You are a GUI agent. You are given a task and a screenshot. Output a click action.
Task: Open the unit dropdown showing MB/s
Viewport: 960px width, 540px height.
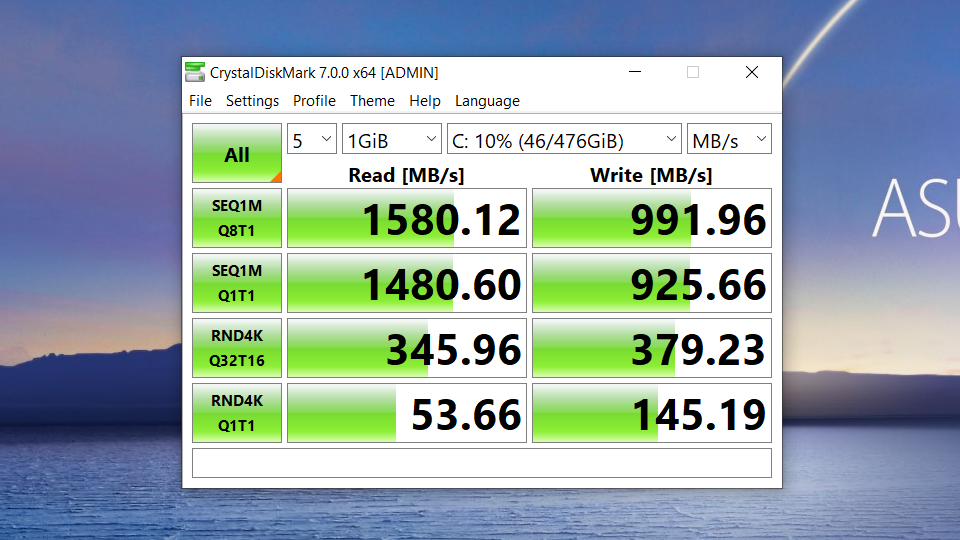tap(729, 140)
